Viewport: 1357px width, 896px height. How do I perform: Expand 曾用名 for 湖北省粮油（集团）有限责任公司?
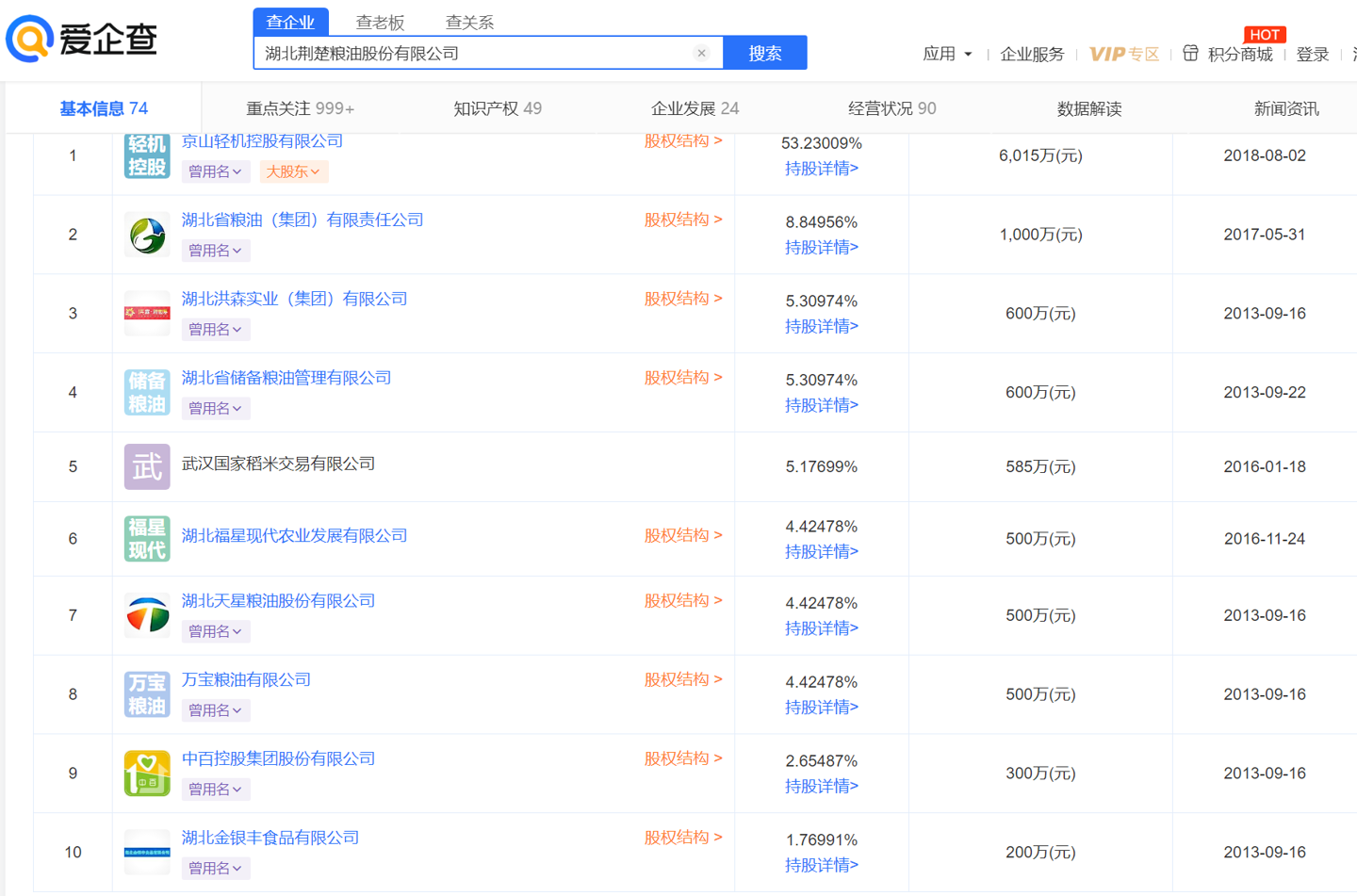[215, 251]
